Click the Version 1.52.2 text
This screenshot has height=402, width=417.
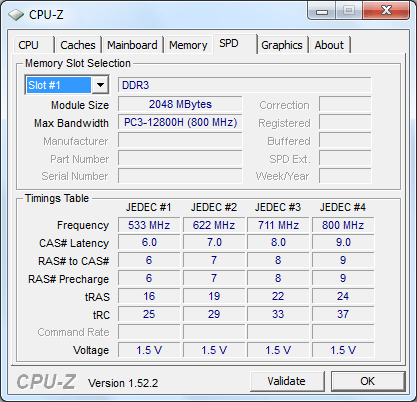pyautogui.click(x=123, y=383)
